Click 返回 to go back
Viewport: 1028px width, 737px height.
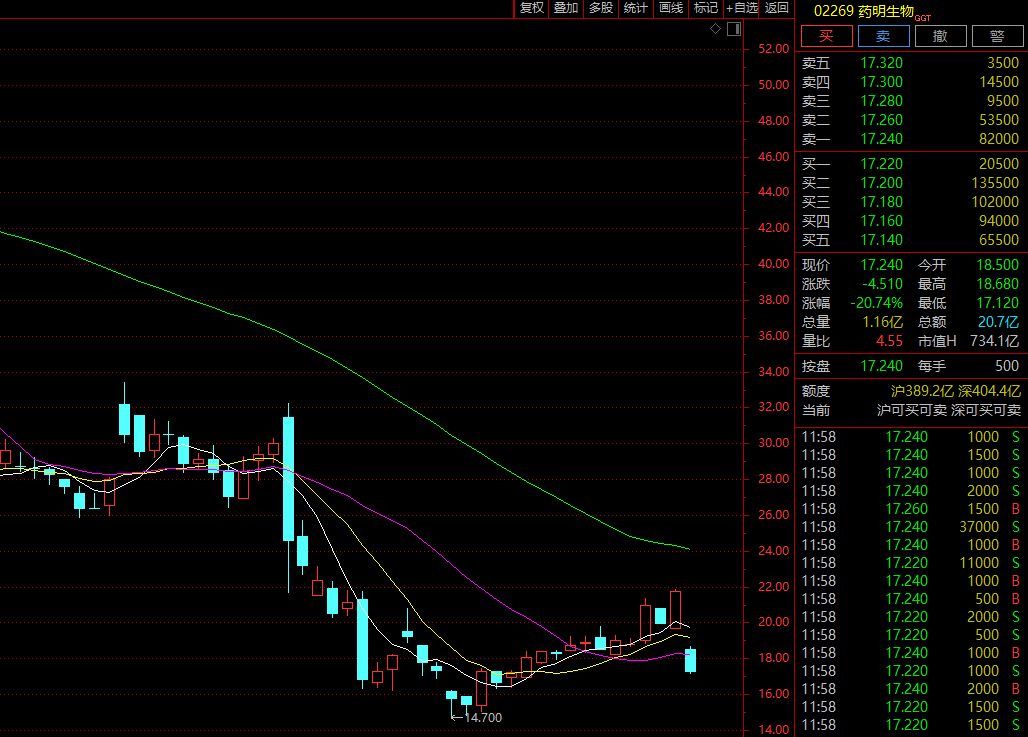tap(776, 8)
